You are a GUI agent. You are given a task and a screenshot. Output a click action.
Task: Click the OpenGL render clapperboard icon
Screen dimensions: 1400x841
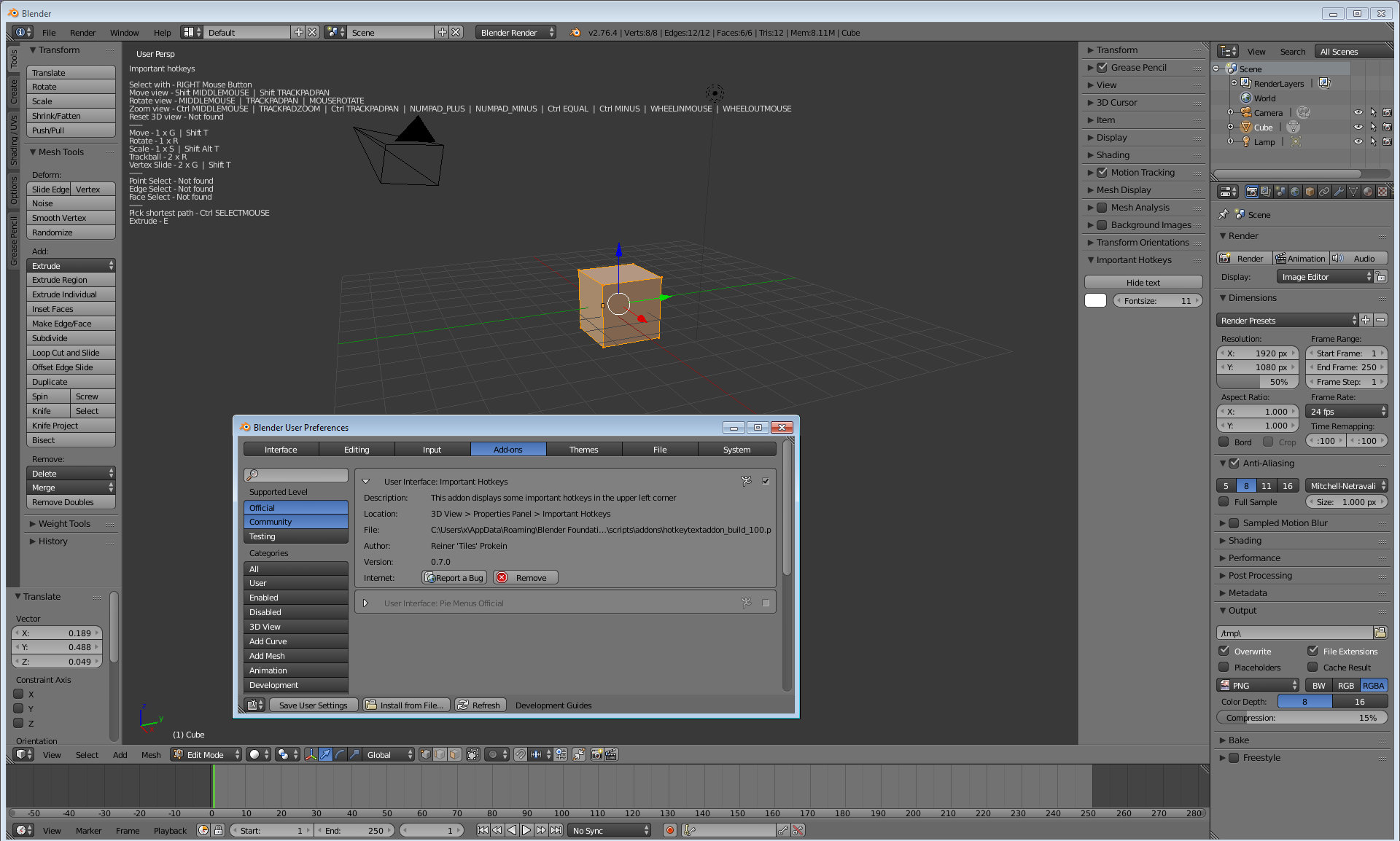[611, 754]
